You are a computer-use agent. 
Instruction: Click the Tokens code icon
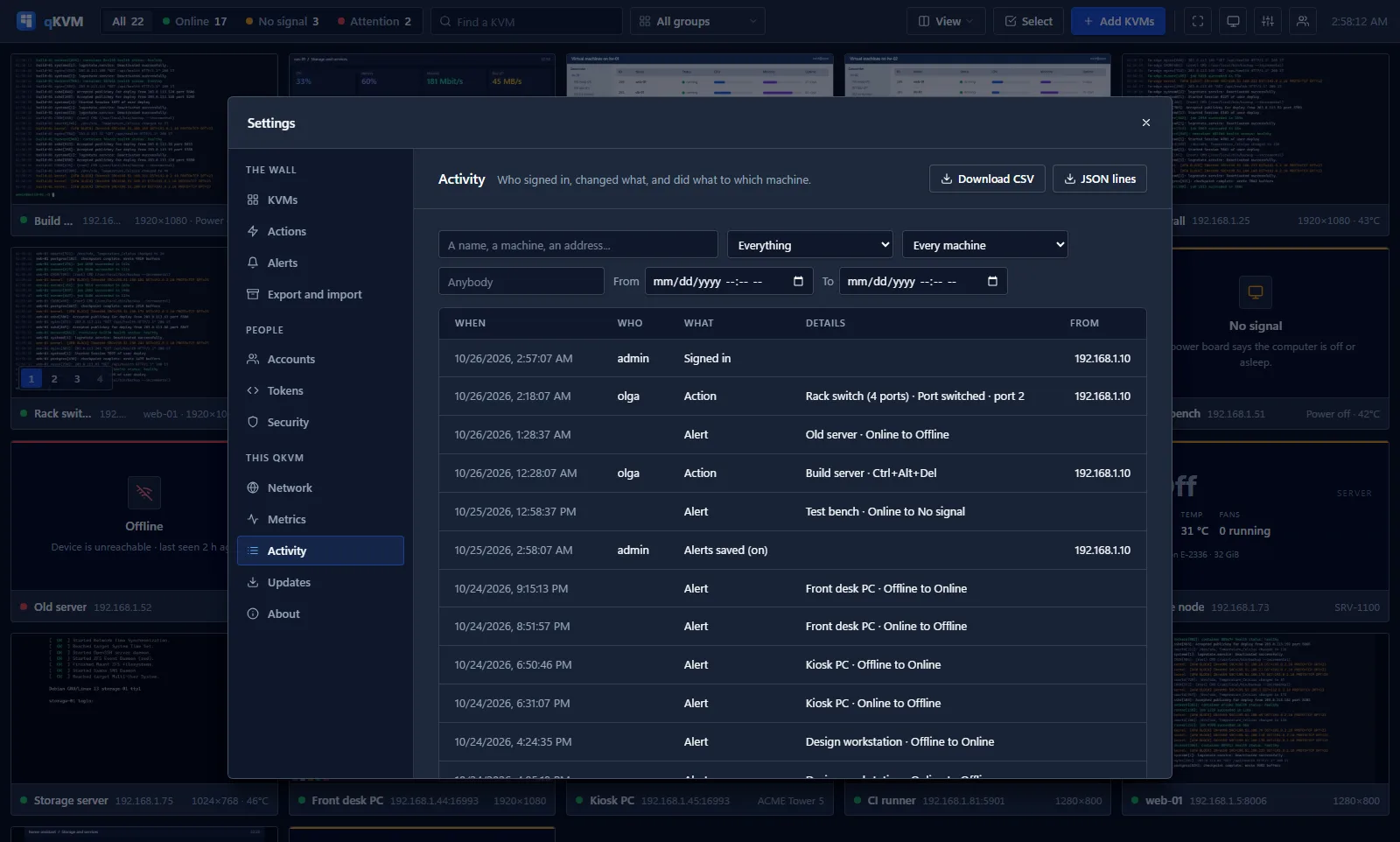(253, 390)
